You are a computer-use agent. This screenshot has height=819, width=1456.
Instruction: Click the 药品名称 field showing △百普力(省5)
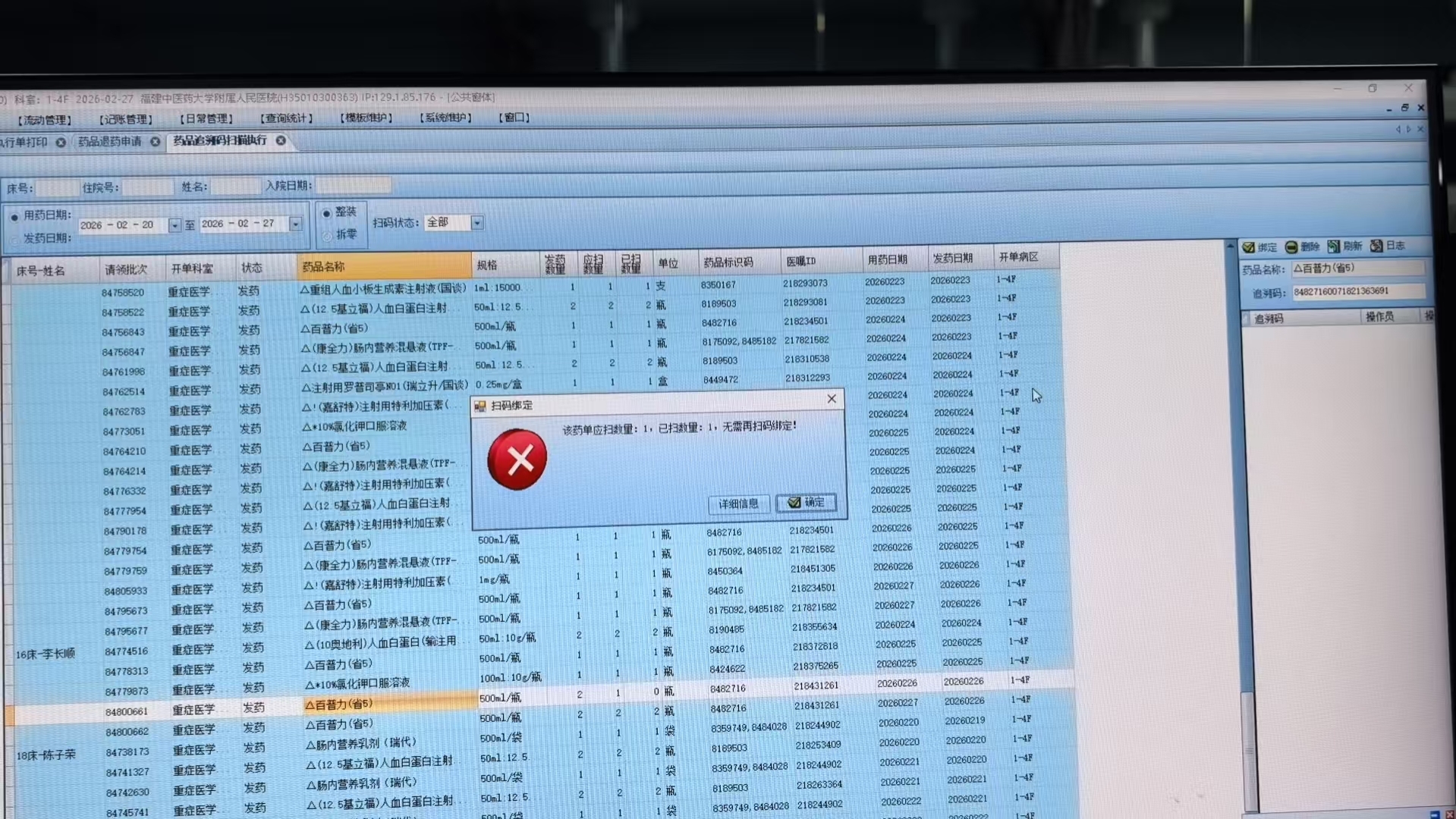1358,268
